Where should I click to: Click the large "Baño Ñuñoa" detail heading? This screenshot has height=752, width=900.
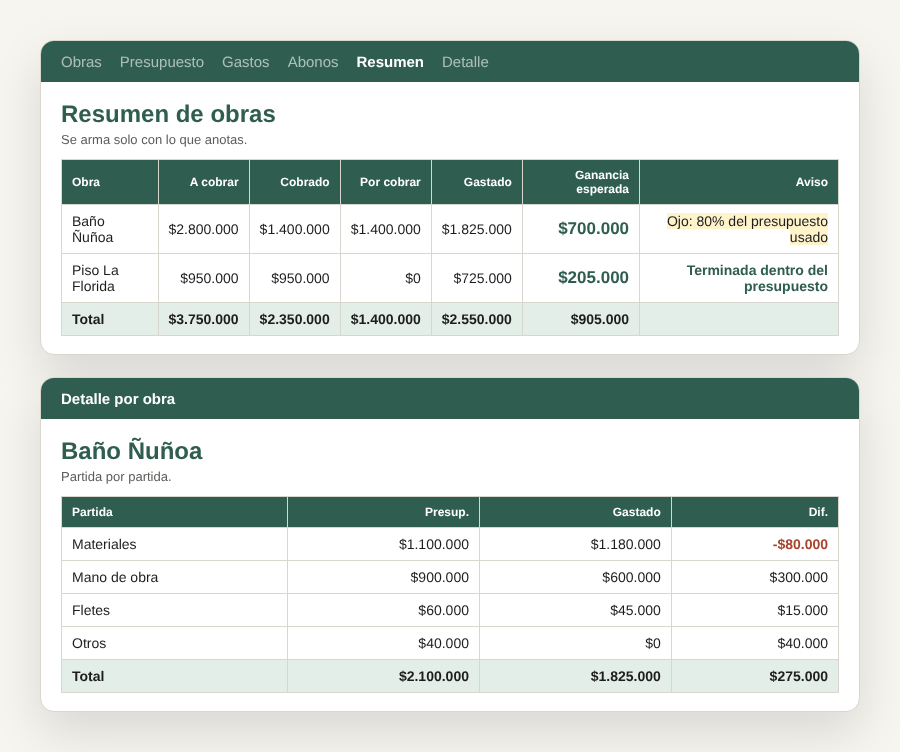pos(131,451)
